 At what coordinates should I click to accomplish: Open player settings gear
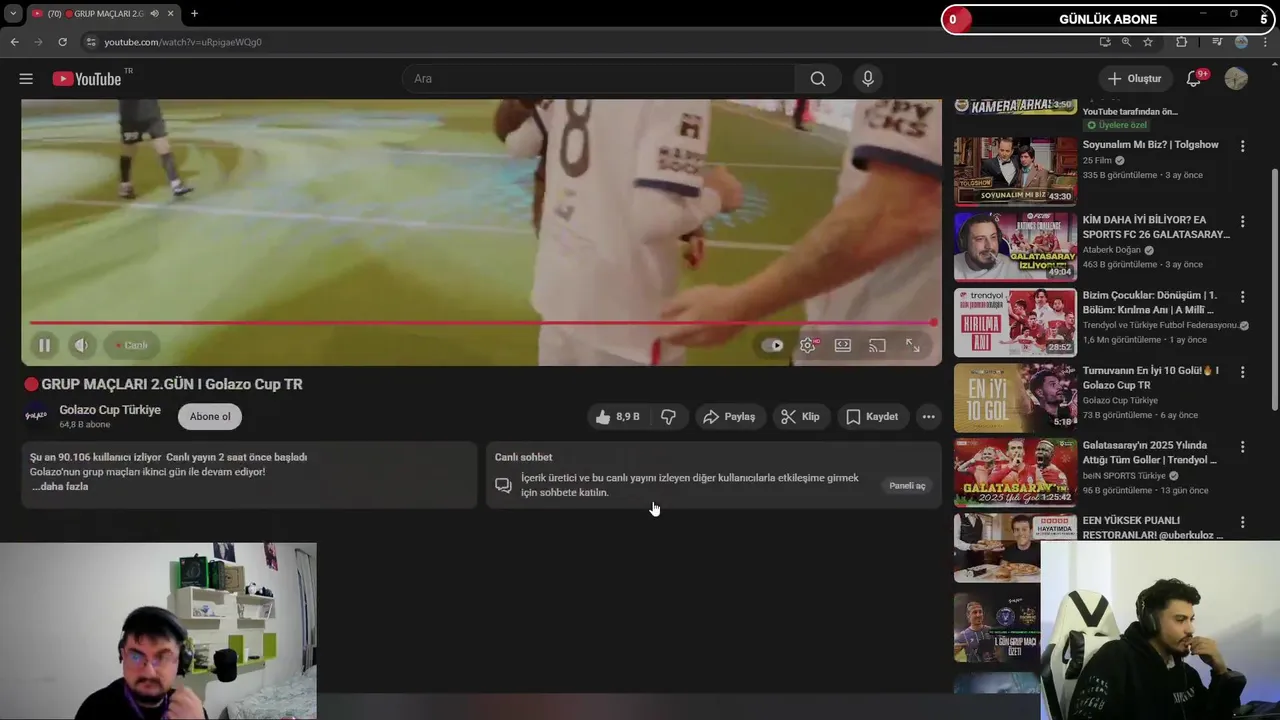click(808, 345)
